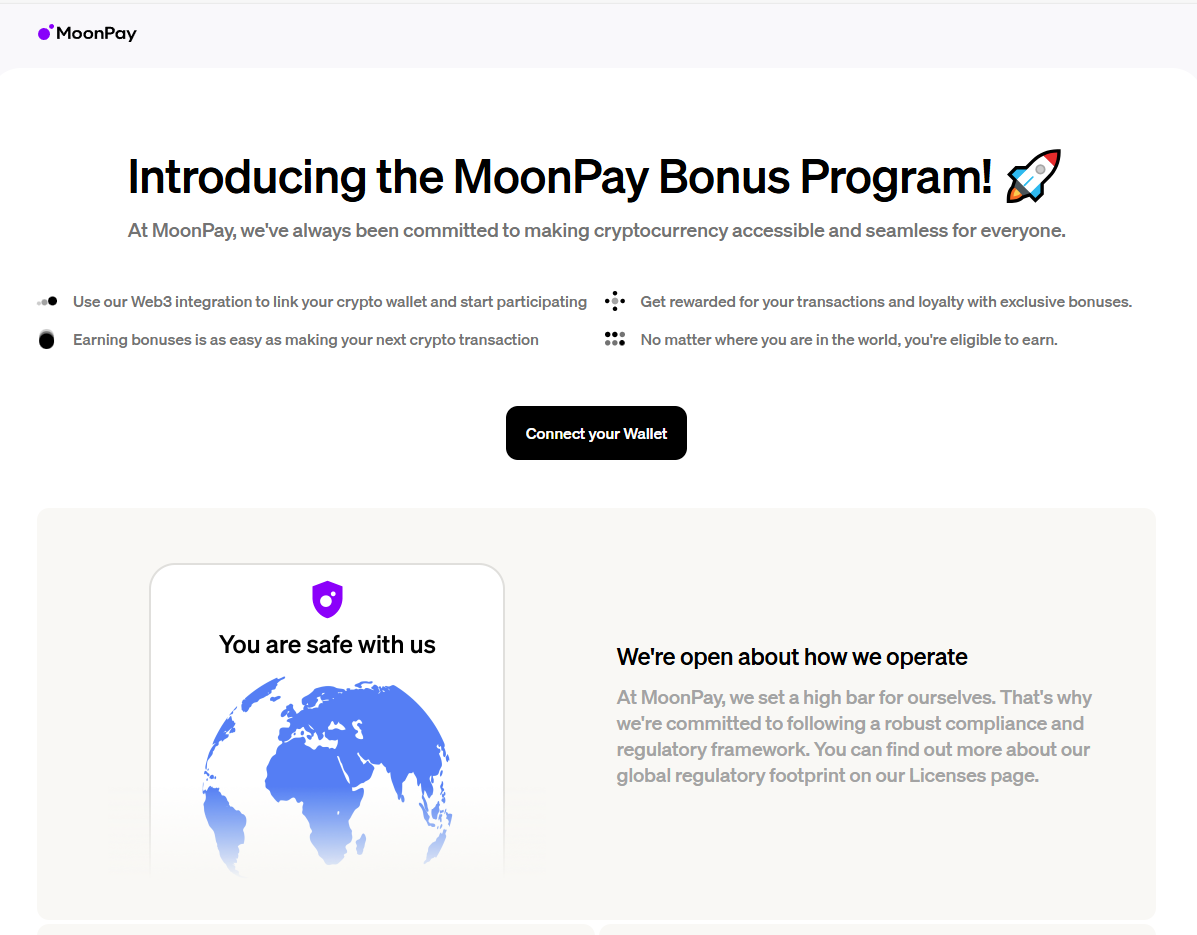This screenshot has height=935, width=1197.
Task: Click the Earning bonuses is as easy text
Action: pos(305,340)
